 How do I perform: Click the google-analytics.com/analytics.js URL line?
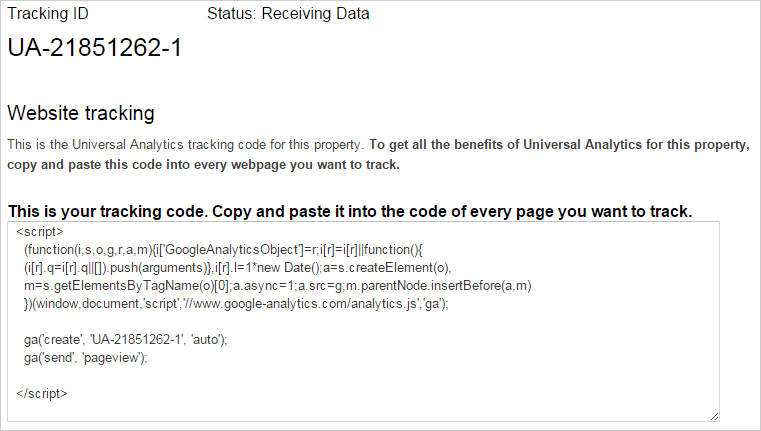click(236, 304)
